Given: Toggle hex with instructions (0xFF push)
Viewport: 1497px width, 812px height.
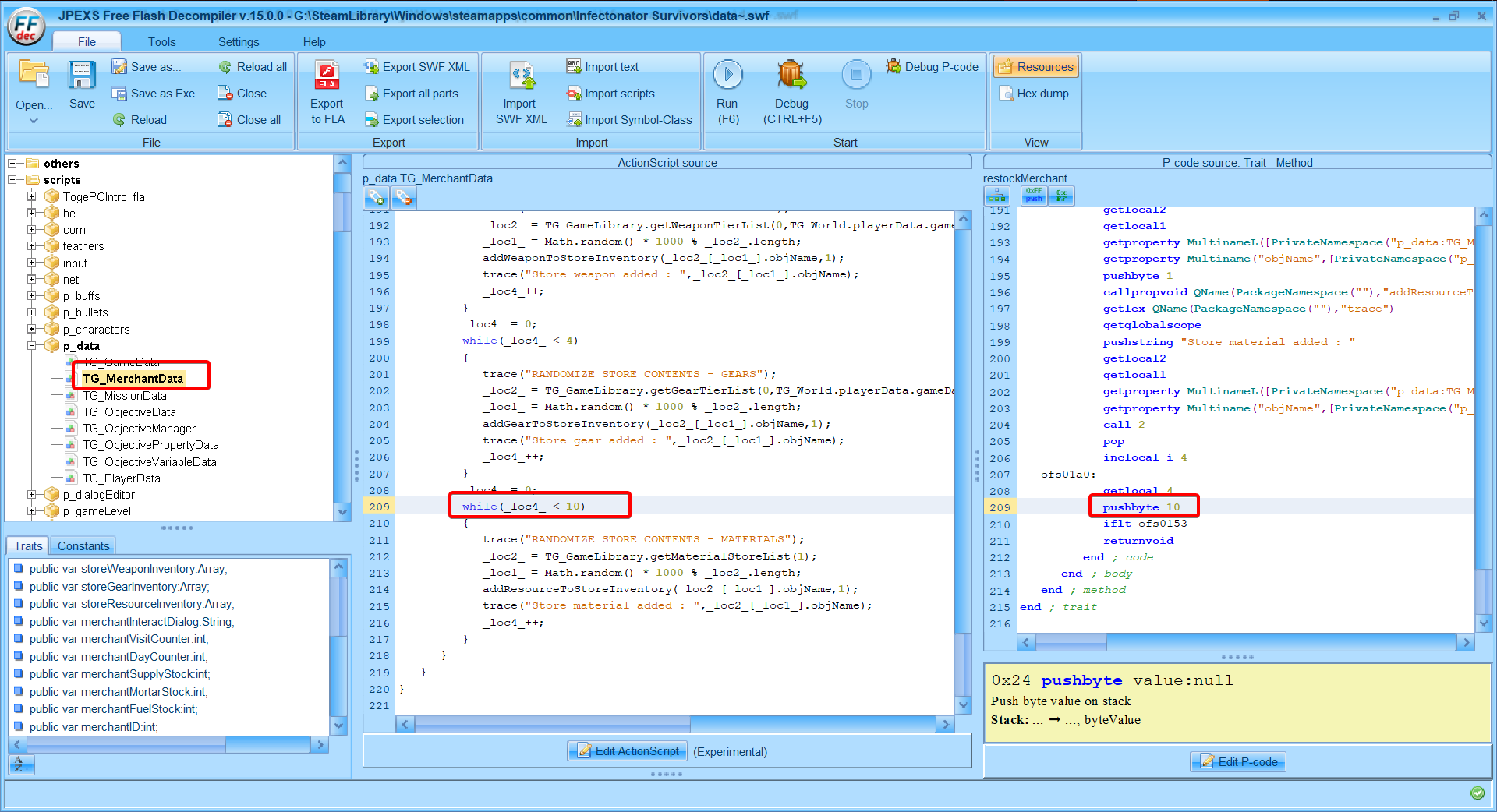Looking at the screenshot, I should point(1034,196).
